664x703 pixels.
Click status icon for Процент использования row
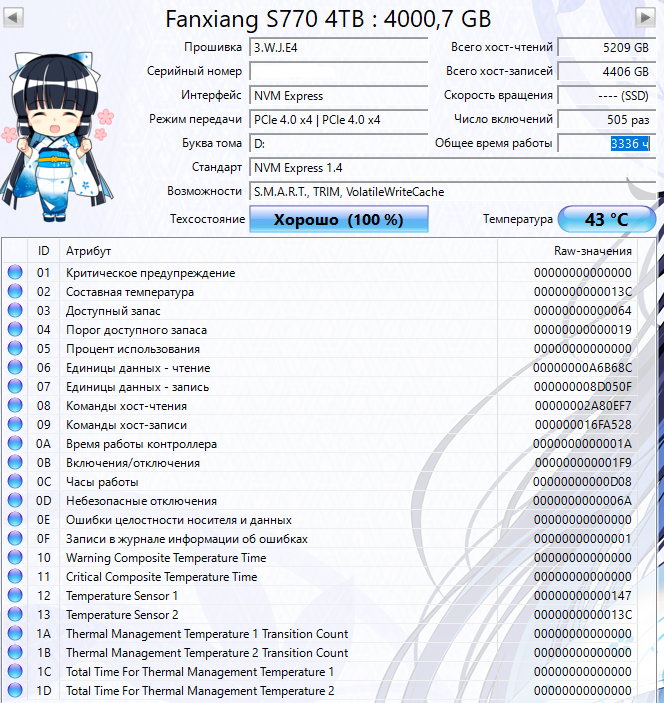pos(15,348)
